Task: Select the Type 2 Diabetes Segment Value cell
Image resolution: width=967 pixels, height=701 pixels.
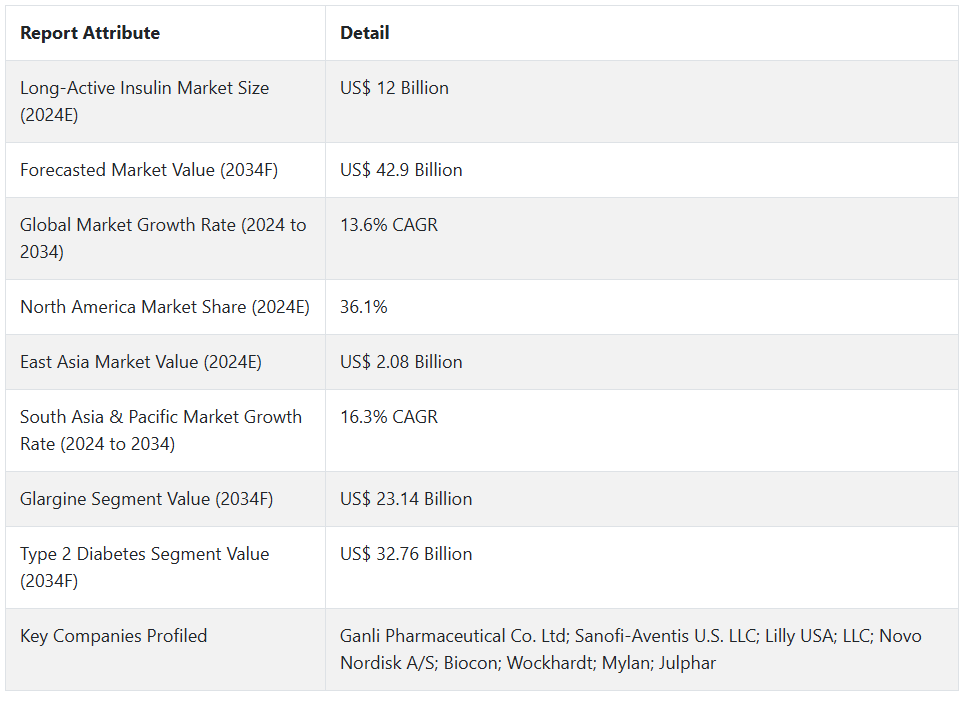Action: coord(144,567)
